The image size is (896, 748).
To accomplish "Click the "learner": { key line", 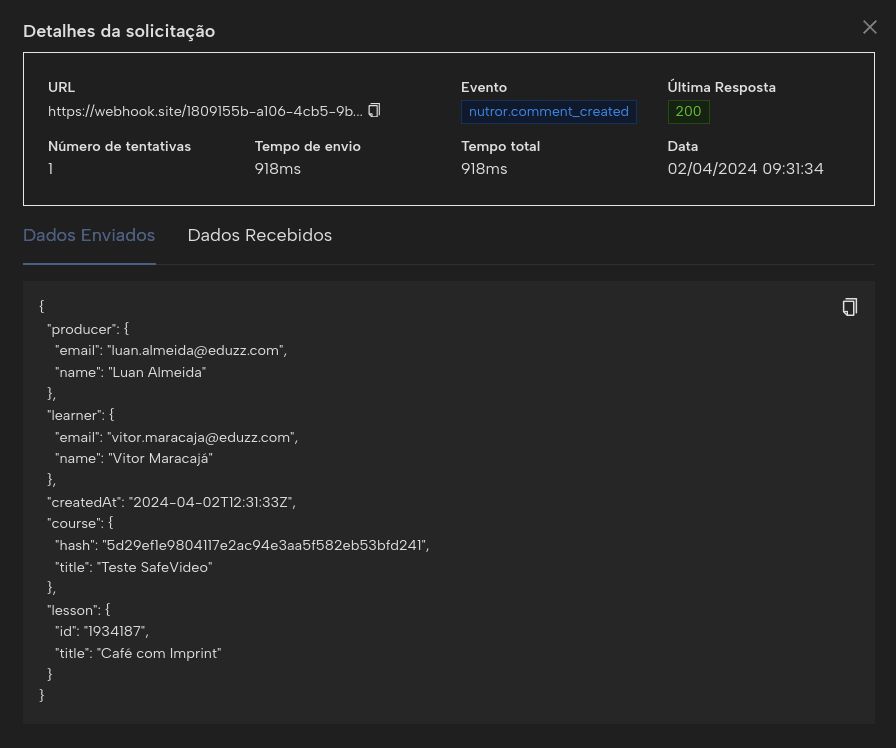I will pyautogui.click(x=81, y=415).
